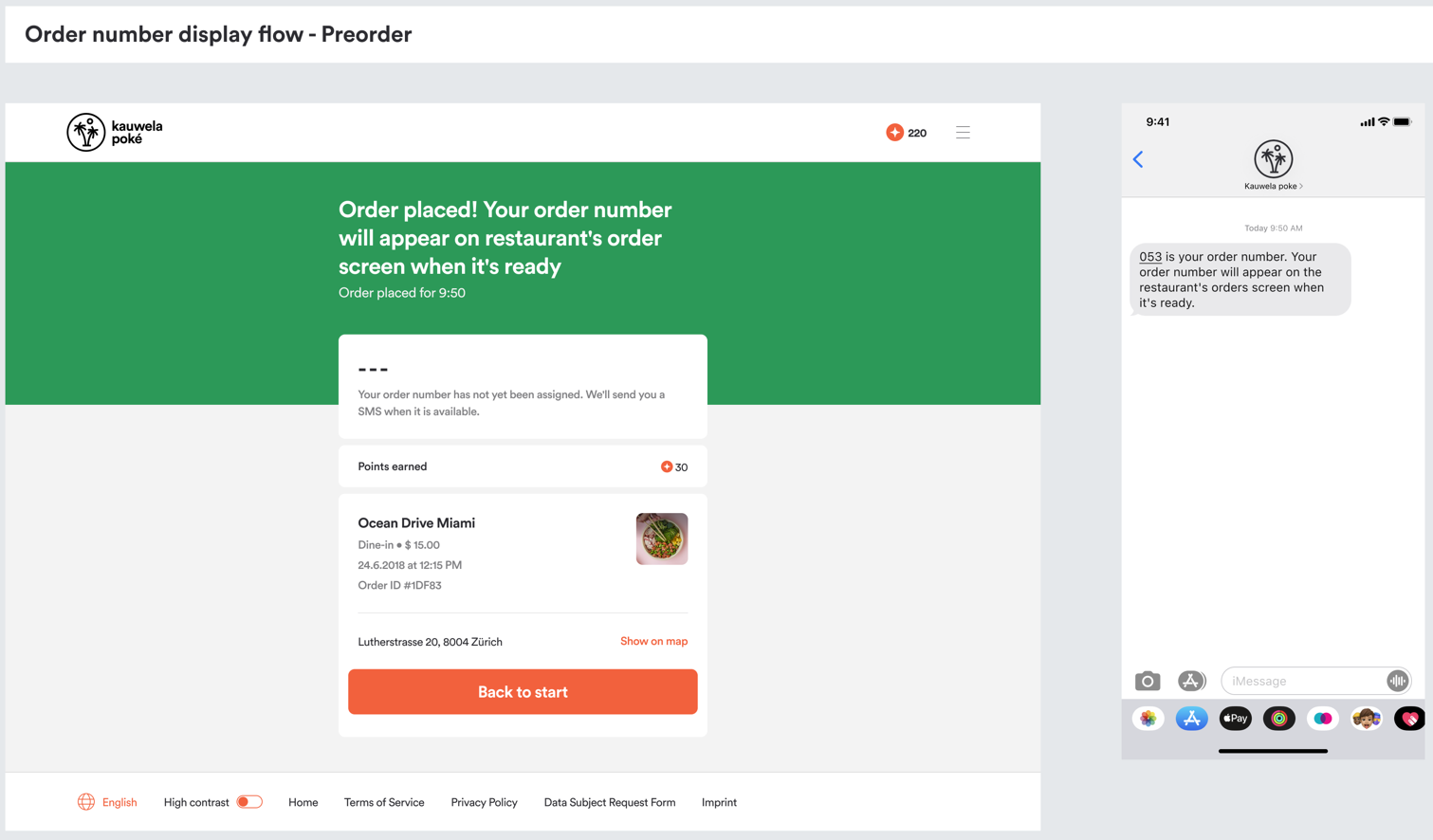Go back with the blue chevron

point(1138,159)
